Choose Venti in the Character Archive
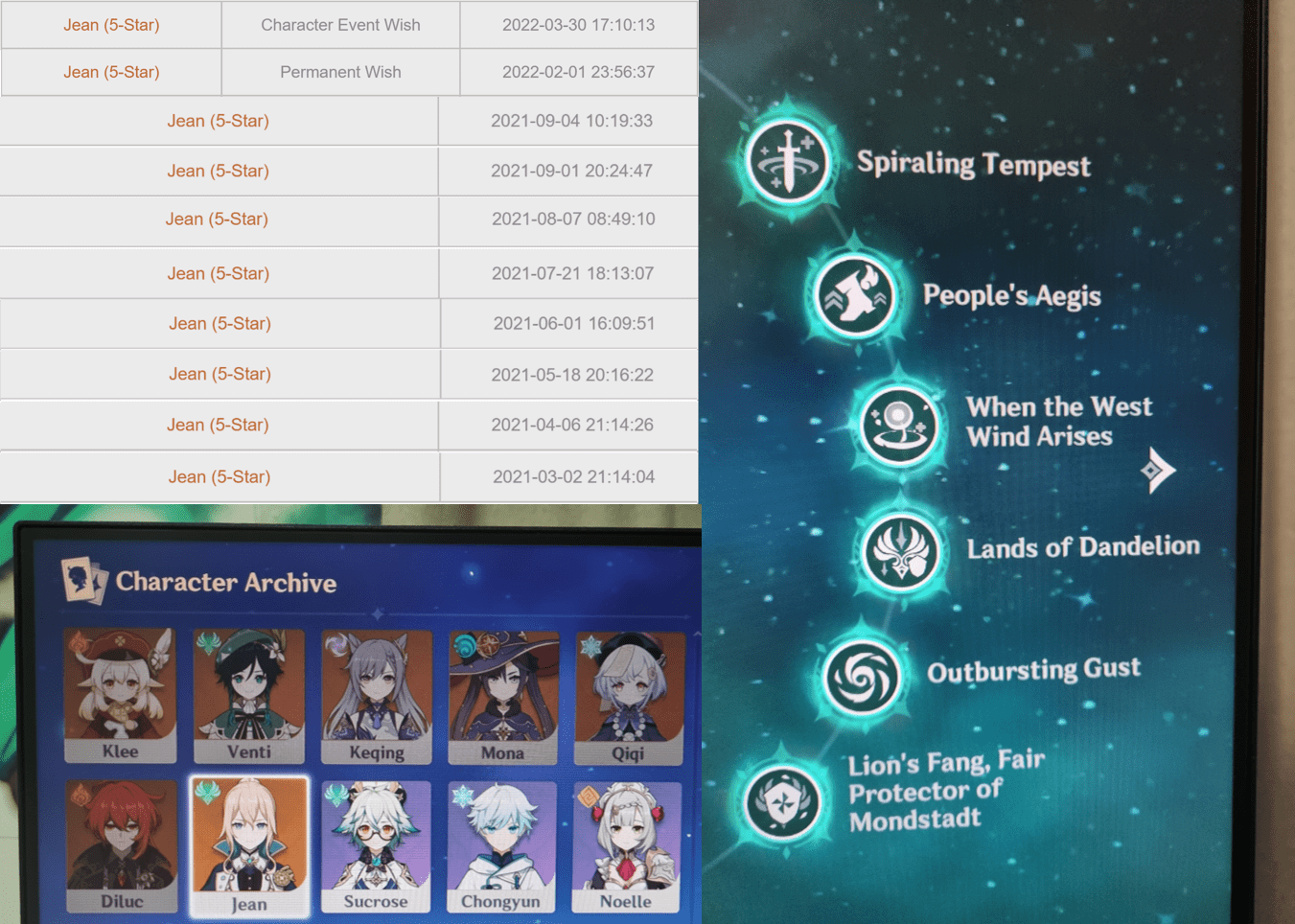1295x924 pixels. pyautogui.click(x=248, y=696)
